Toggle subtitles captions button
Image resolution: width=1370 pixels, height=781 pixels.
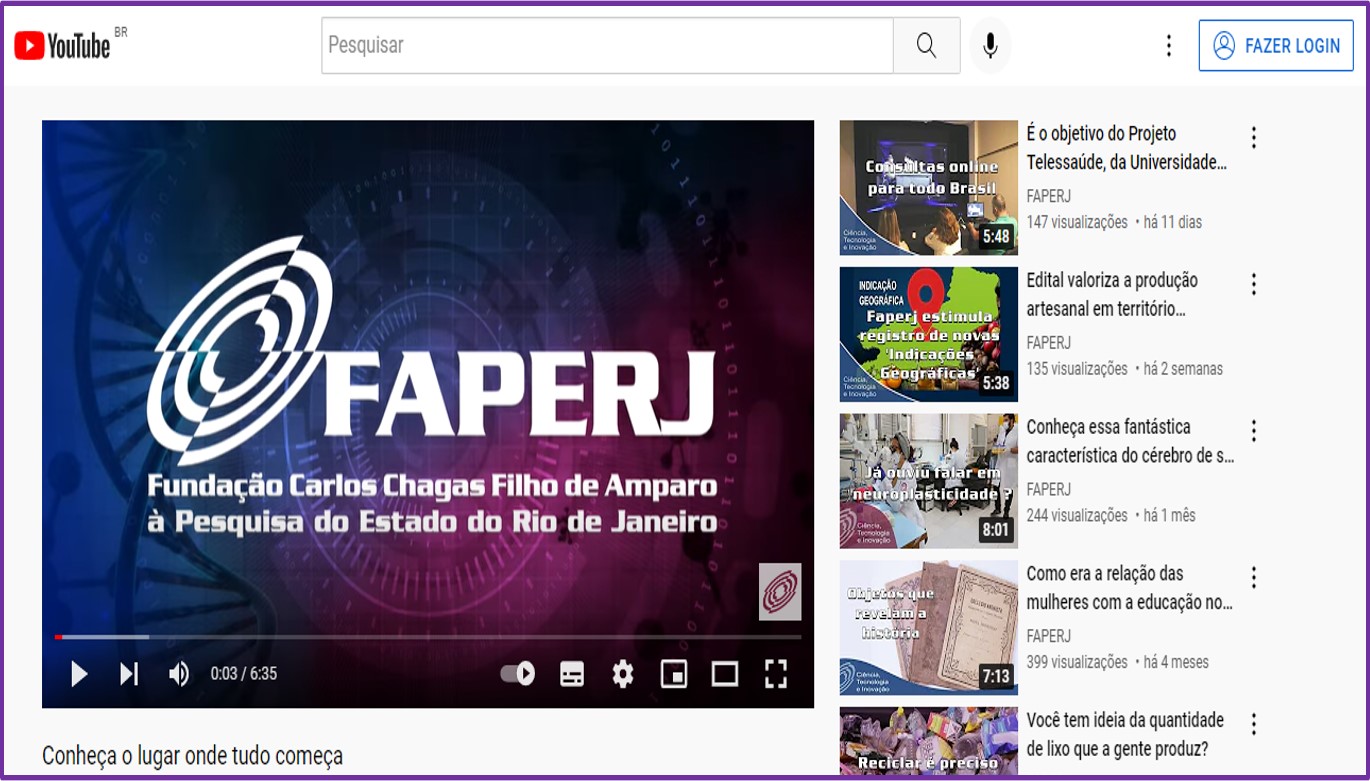pos(572,674)
